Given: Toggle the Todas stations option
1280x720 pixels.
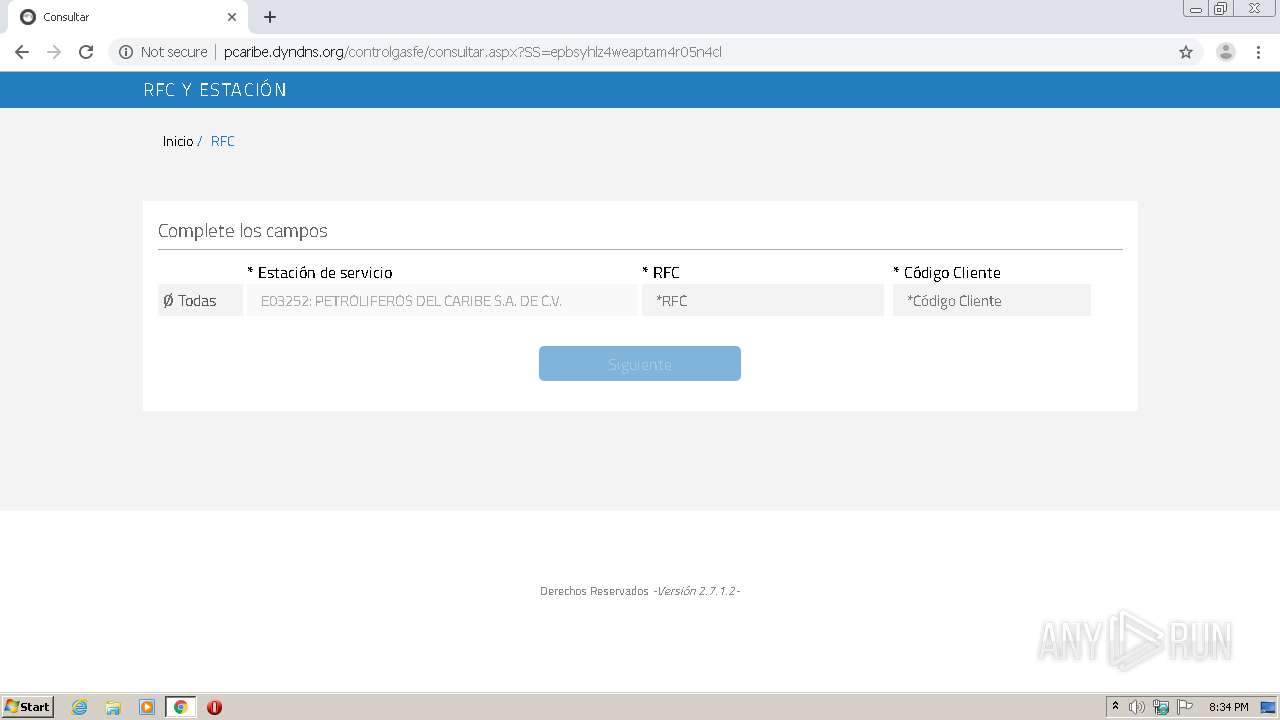Looking at the screenshot, I should click(200, 300).
